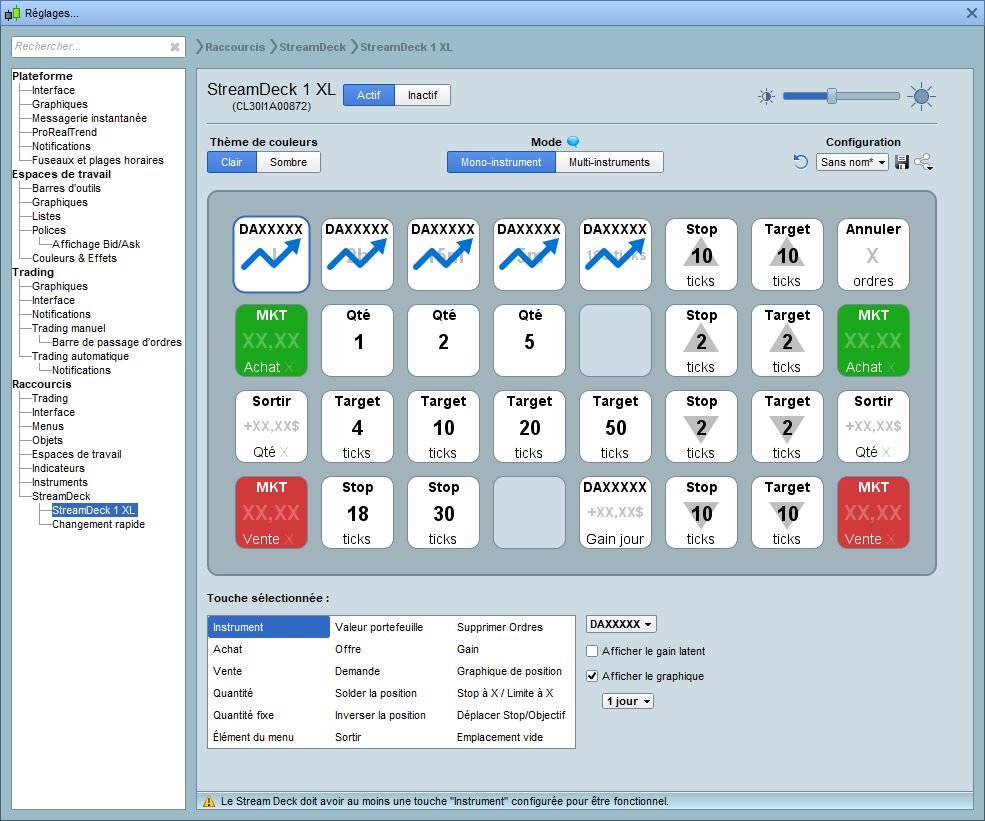The width and height of the screenshot is (985, 821).
Task: Switch mode to Mono-instrument
Action: (x=501, y=162)
